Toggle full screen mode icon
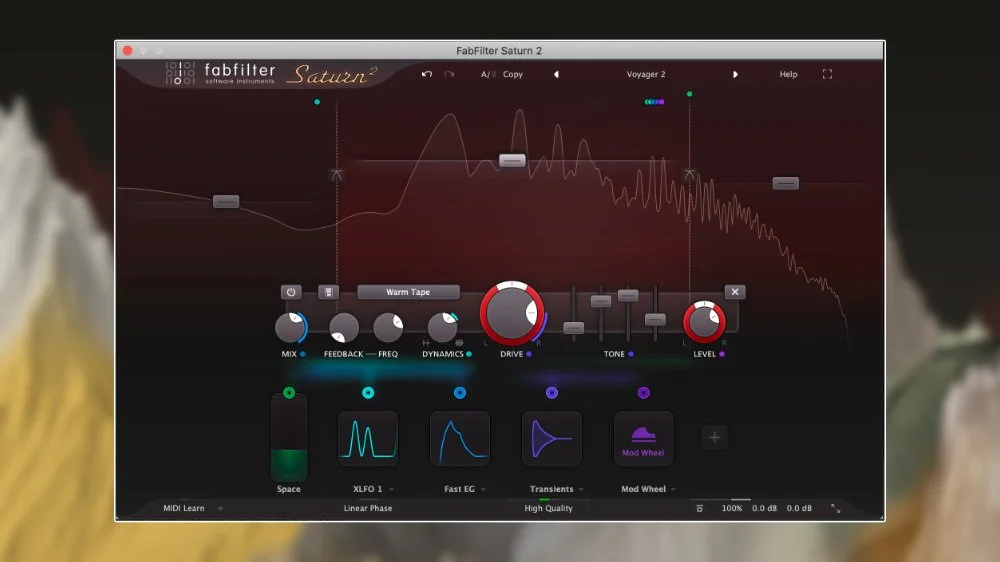 [827, 74]
